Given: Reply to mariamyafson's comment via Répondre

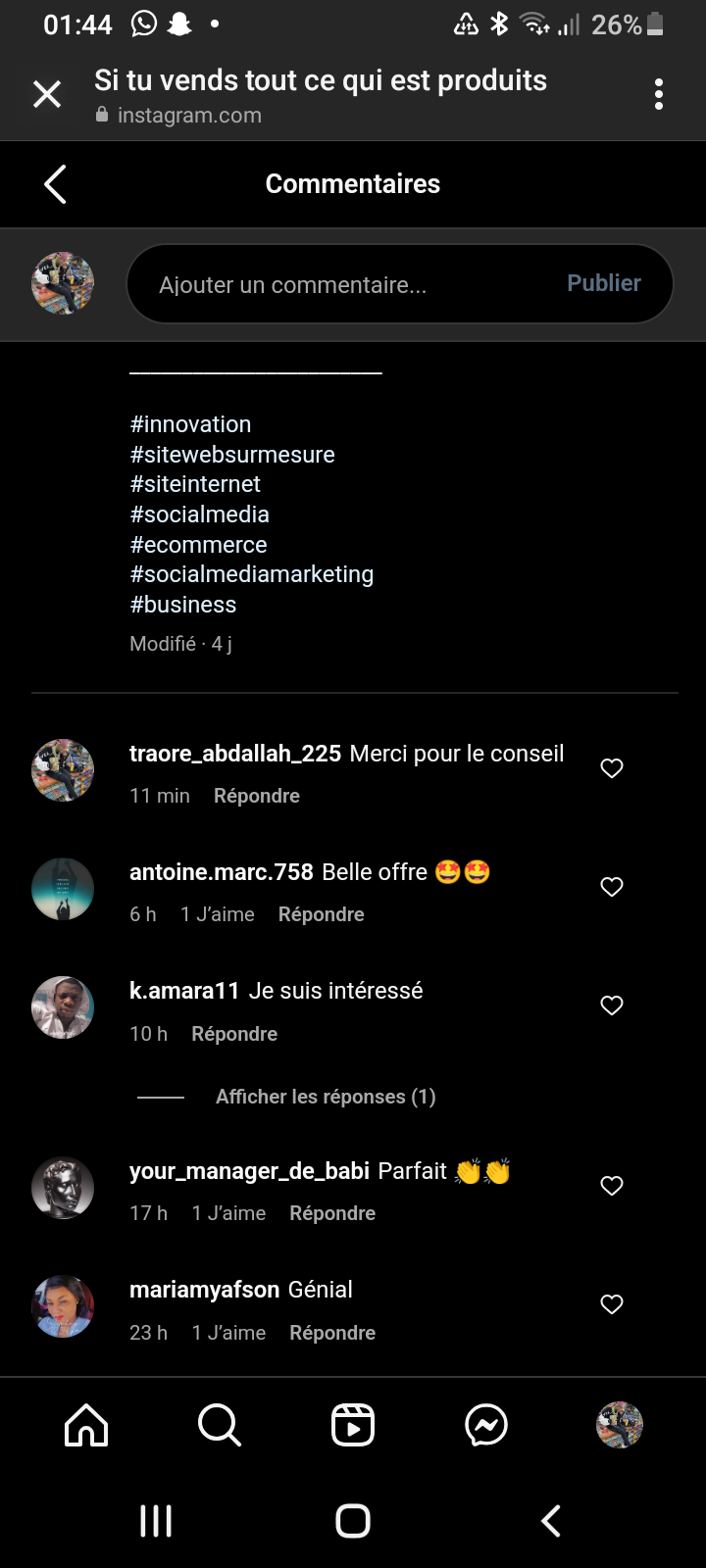Looking at the screenshot, I should (332, 1333).
